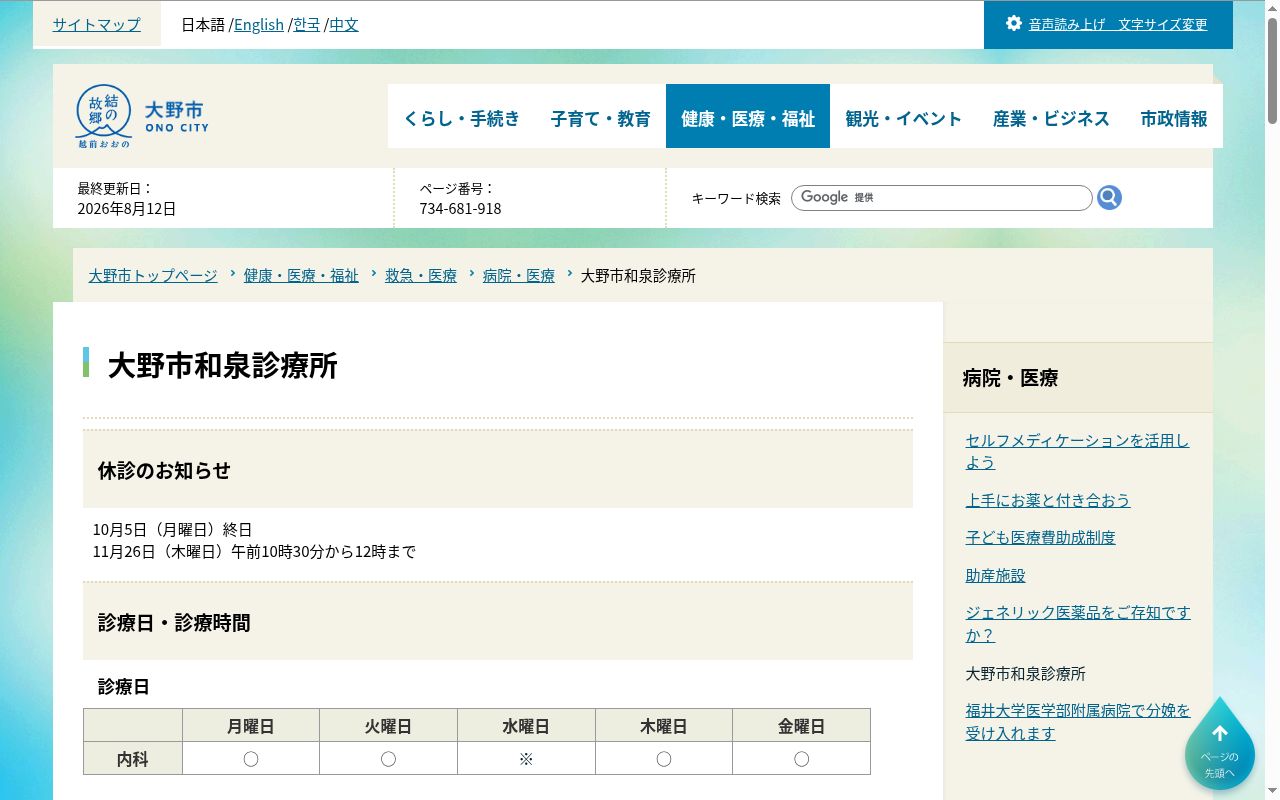Screen dimensions: 1280x800
Task: Open 福井大学医学部附属病院で分娩を受け入れます link
Action: click(1078, 722)
